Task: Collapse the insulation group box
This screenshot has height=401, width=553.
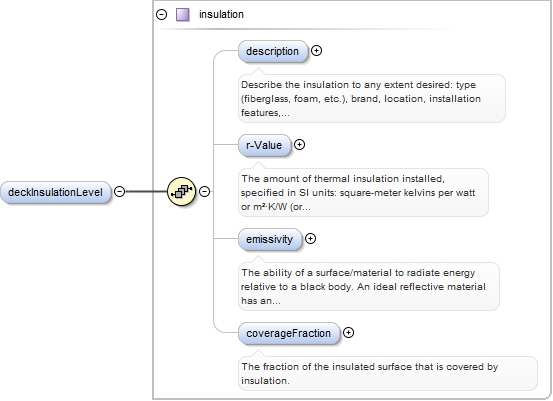Action: pos(162,14)
